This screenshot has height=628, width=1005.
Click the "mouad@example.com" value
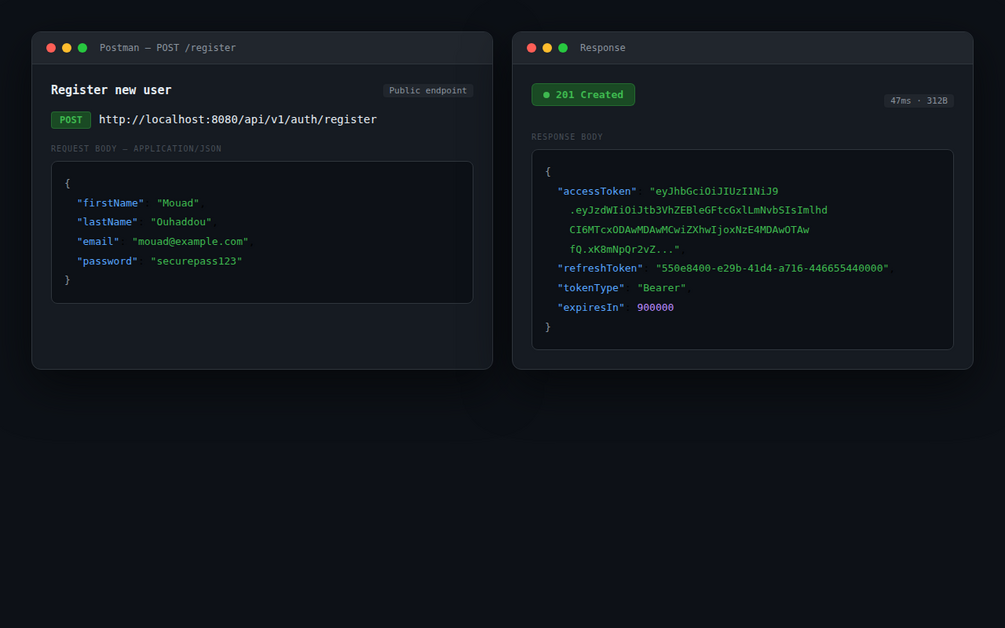coord(190,242)
